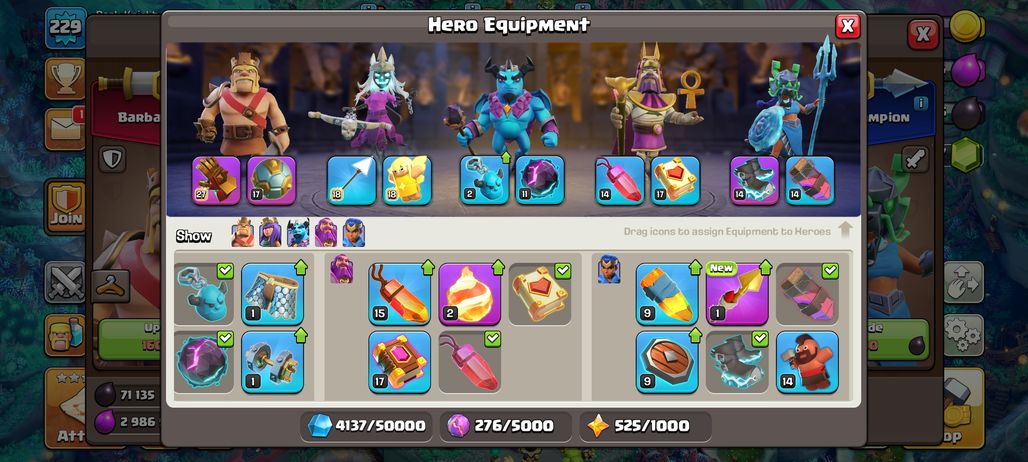Select the Fireball equipment level 2
The width and height of the screenshot is (1028, 462).
pos(469,294)
